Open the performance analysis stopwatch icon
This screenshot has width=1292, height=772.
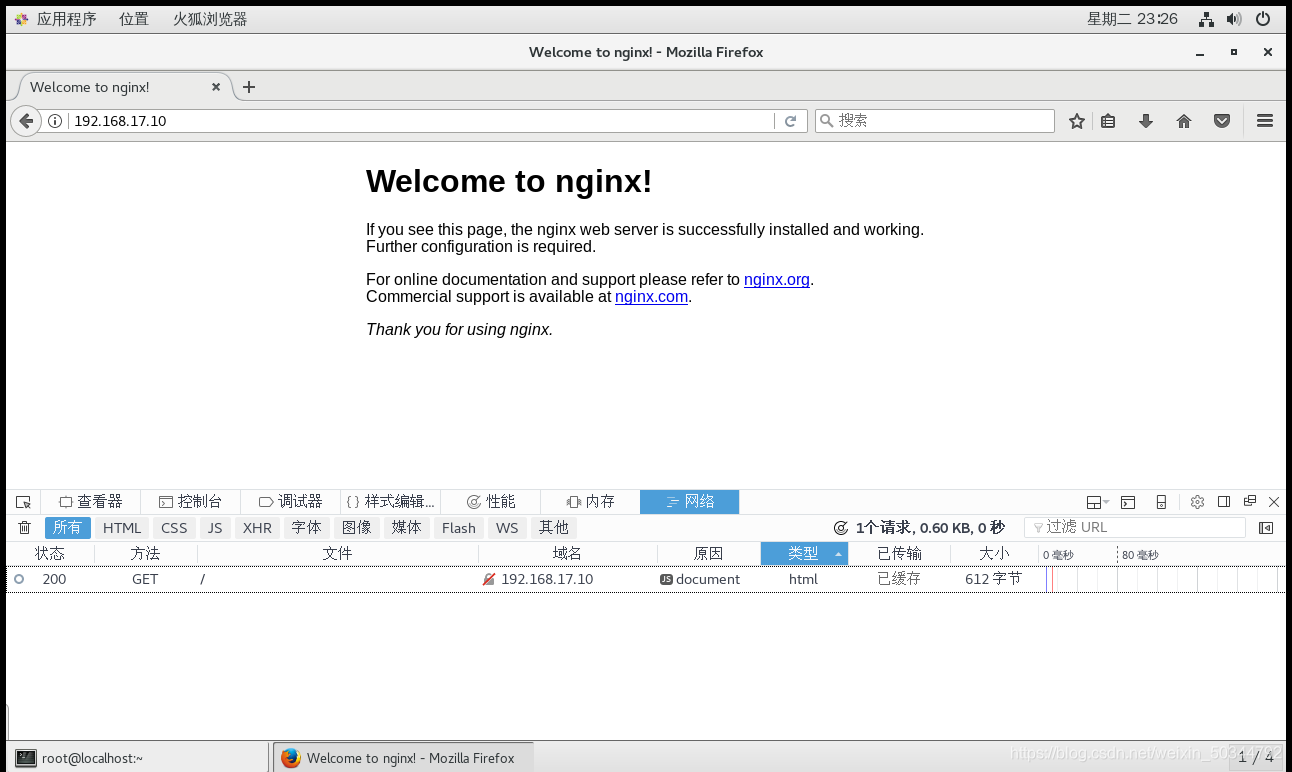[x=841, y=528]
